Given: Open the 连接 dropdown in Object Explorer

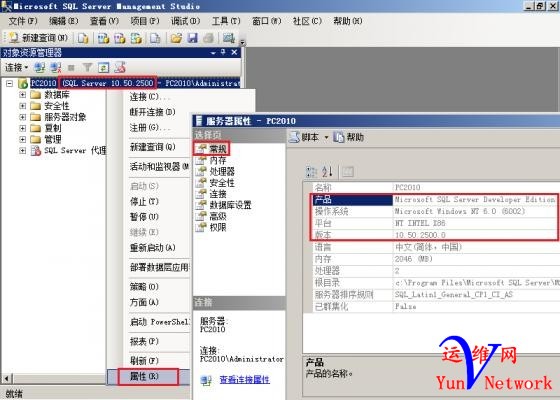Looking at the screenshot, I should tap(16, 67).
